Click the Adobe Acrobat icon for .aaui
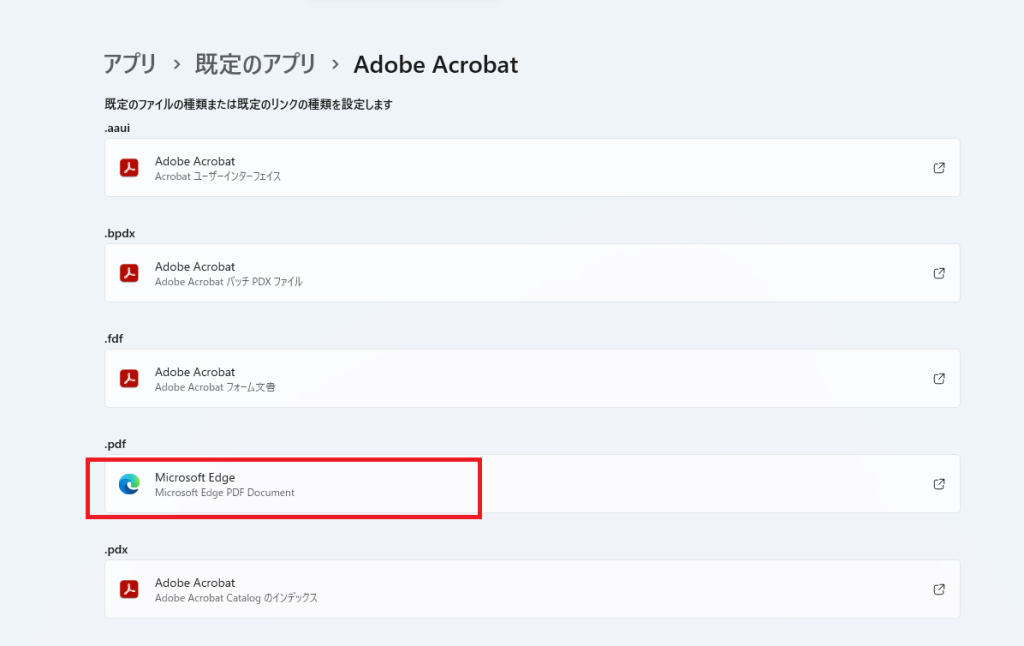Viewport: 1024px width, 646px height. pyautogui.click(x=129, y=168)
